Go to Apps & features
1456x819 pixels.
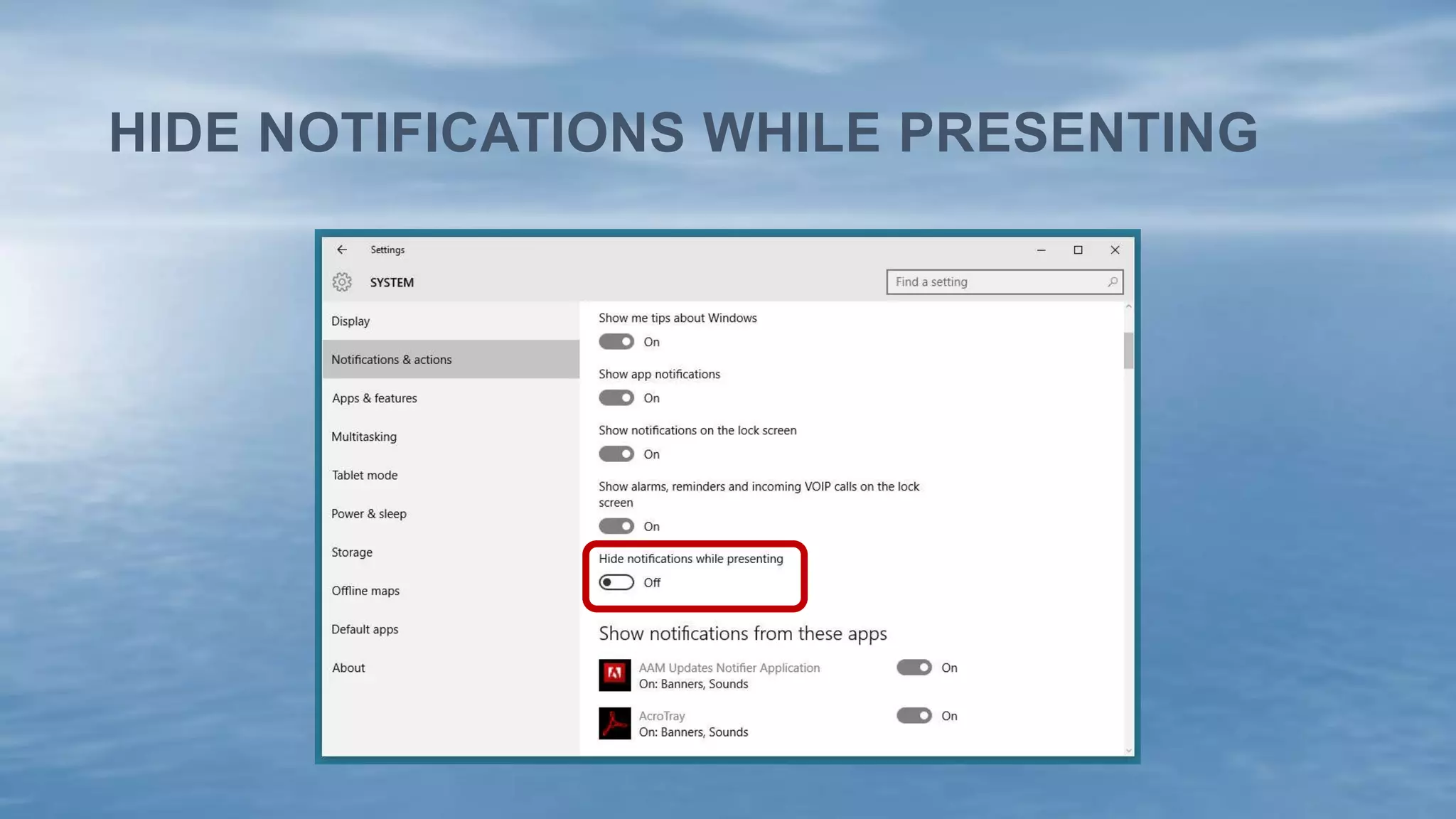tap(451, 398)
